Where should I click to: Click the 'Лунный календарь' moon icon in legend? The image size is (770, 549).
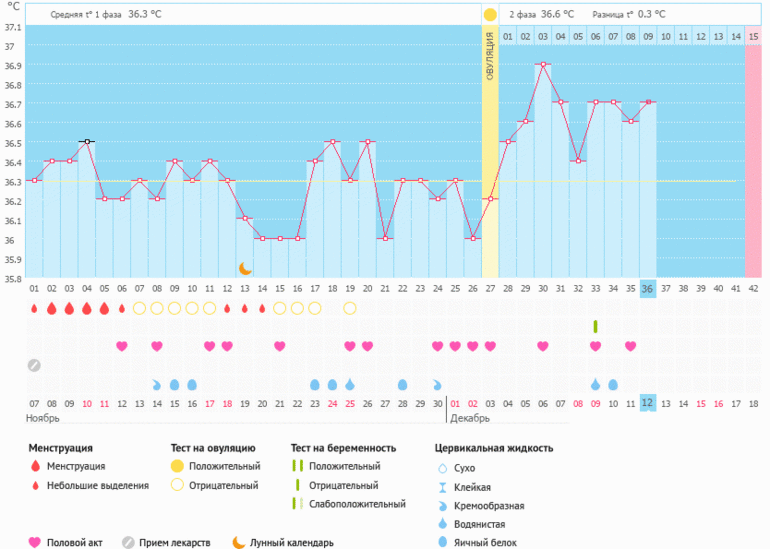(238, 542)
